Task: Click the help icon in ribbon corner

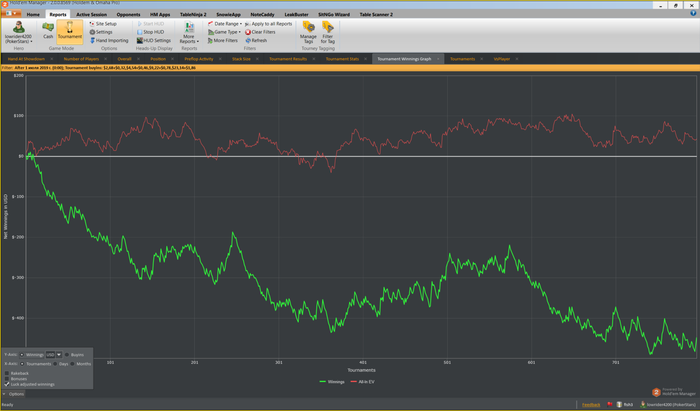Action: (693, 13)
